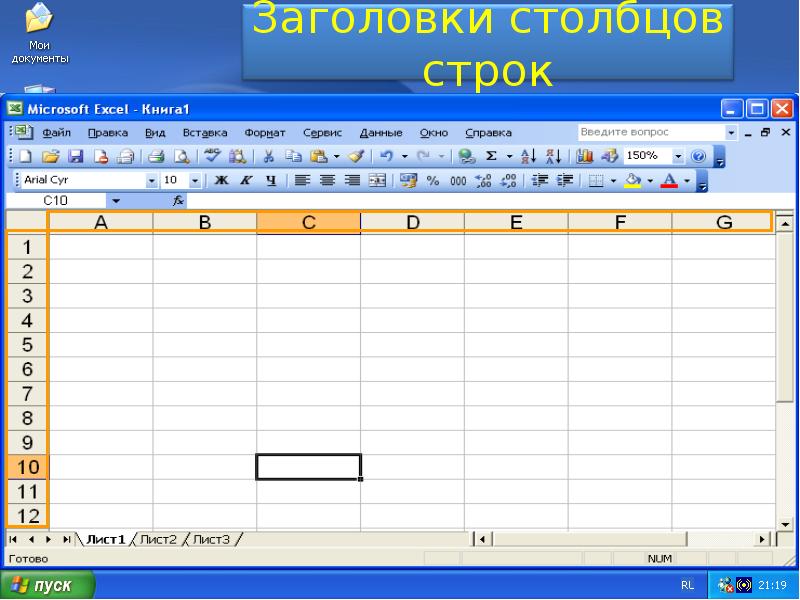This screenshot has height=600, width=800.
Task: Toggle italic formatting (К)
Action: click(245, 181)
